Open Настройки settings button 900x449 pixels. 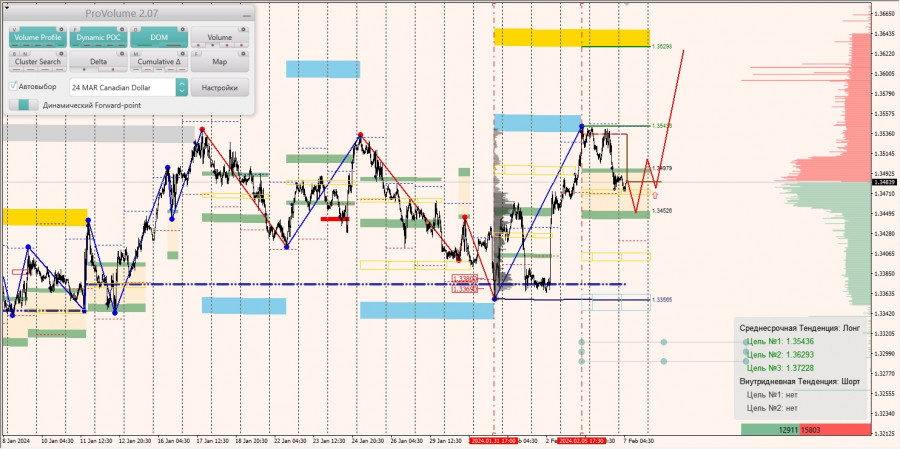pos(220,87)
